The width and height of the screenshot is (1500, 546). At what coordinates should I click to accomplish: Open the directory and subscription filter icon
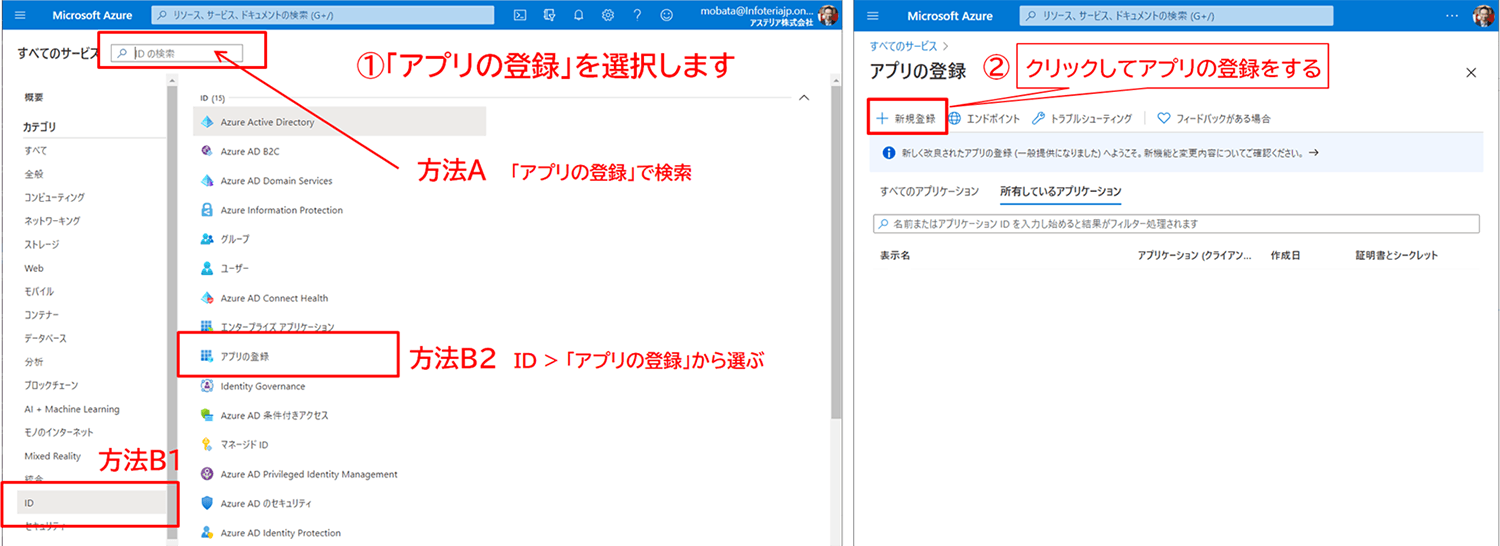click(549, 15)
